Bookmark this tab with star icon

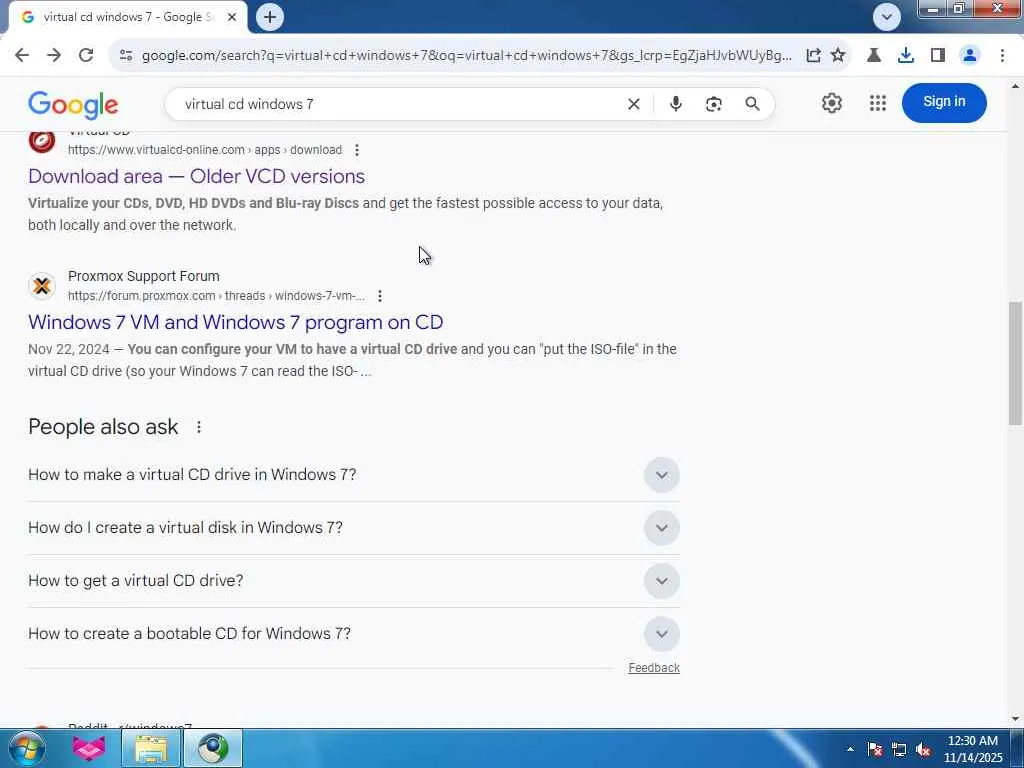[x=838, y=56]
